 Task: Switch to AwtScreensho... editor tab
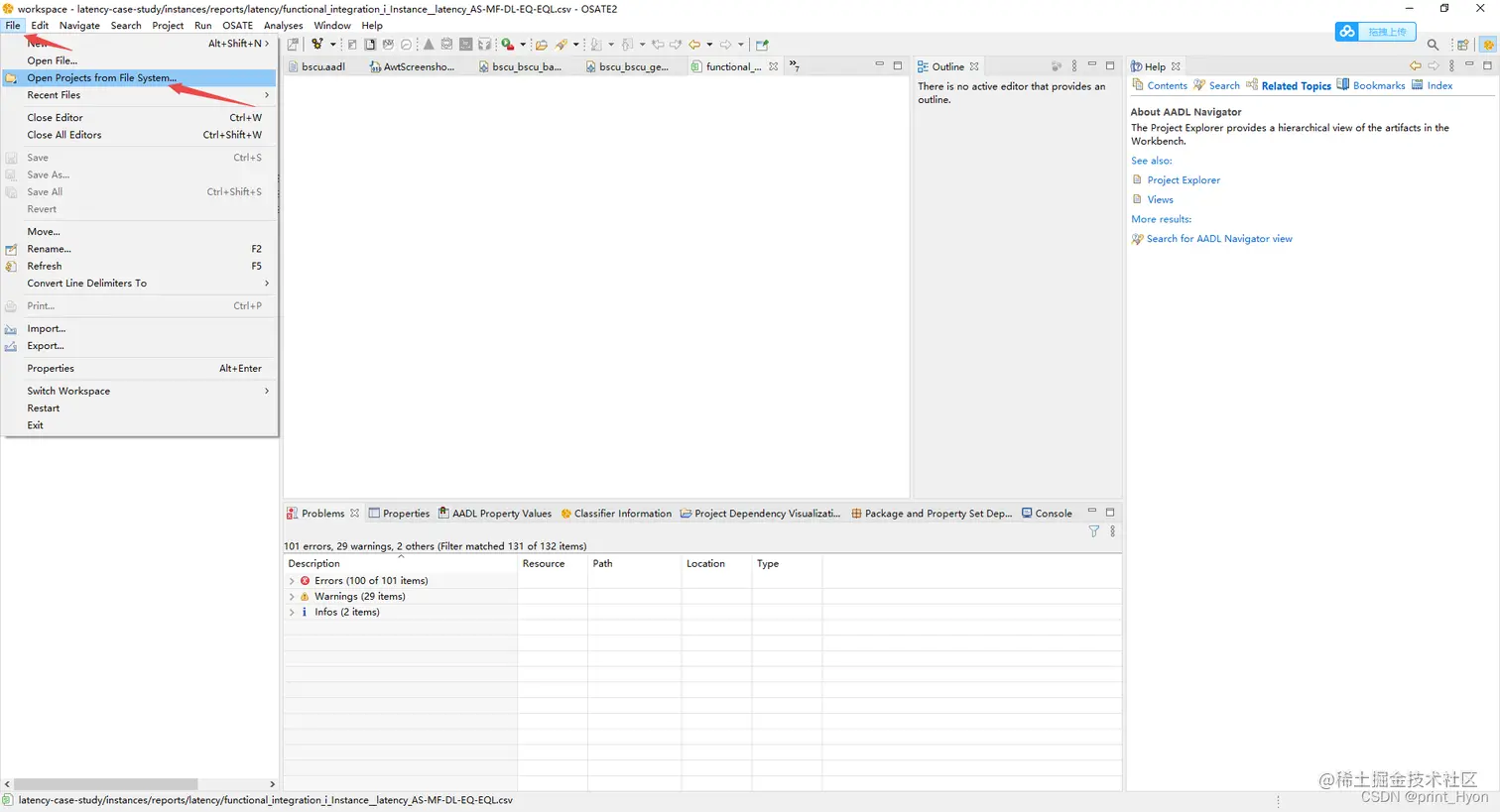click(x=411, y=66)
